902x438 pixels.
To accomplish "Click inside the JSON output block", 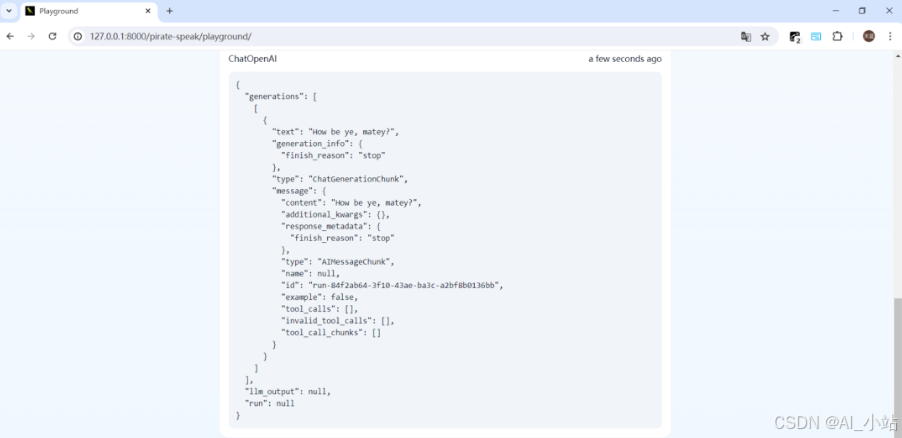I will tap(445, 250).
